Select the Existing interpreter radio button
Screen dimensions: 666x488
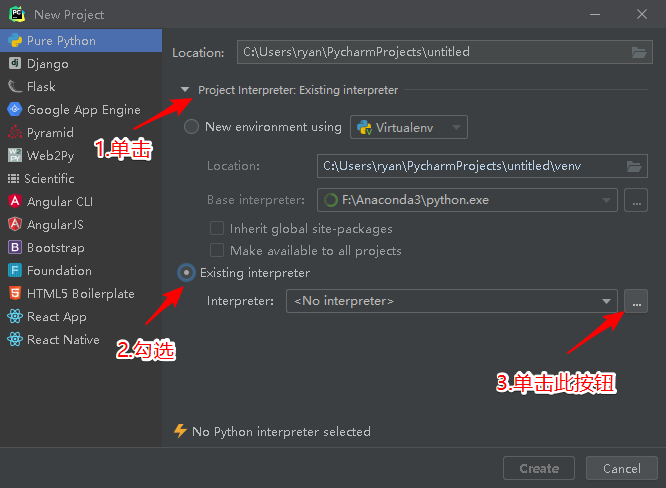(187, 272)
